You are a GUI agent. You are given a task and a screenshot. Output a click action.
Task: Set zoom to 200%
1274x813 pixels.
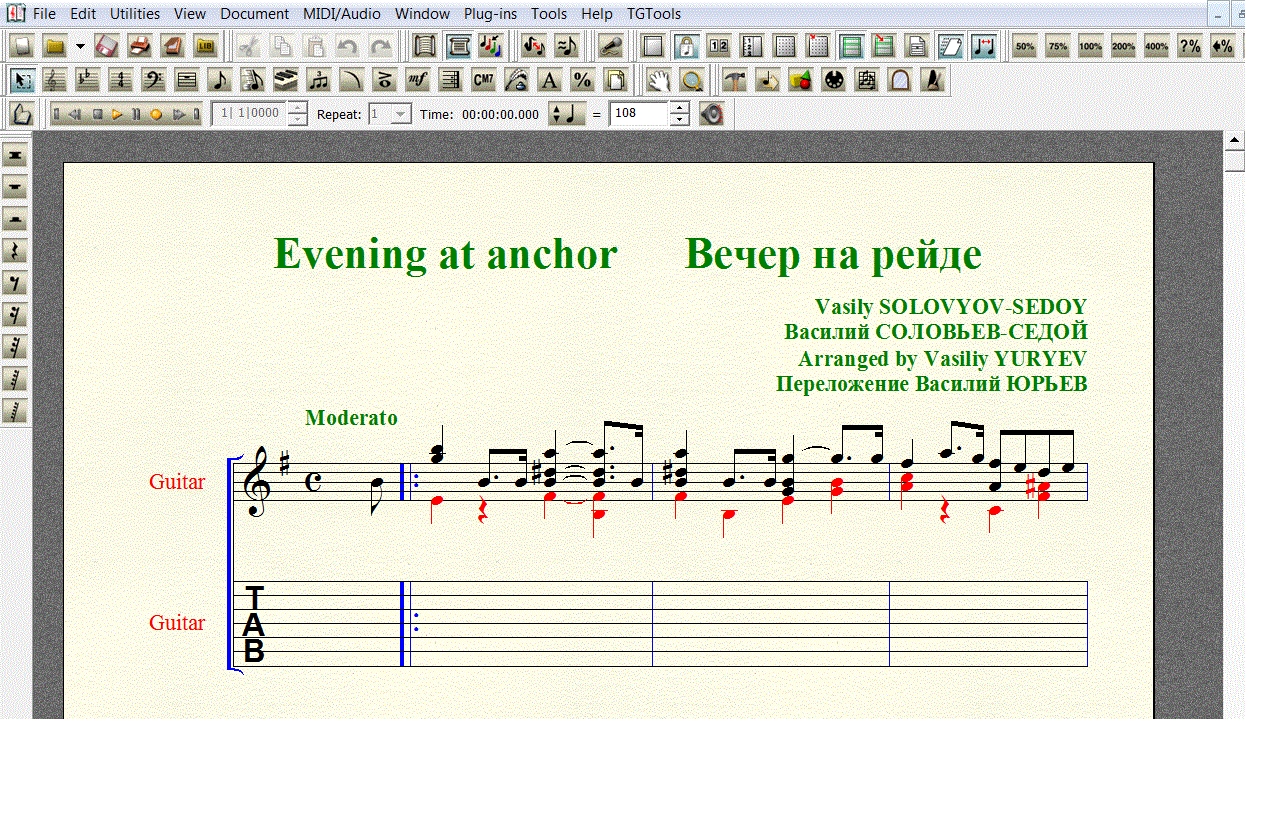1123,46
